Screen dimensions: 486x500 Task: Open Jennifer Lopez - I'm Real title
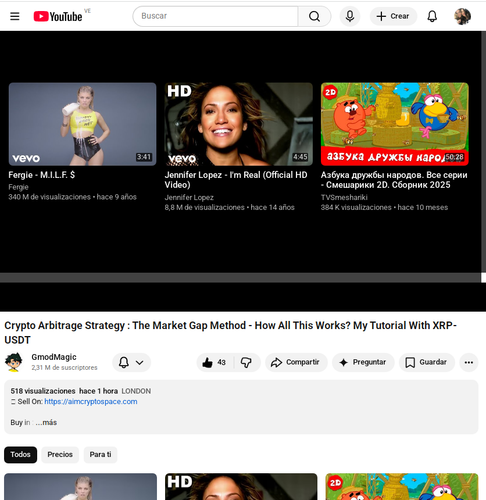tap(236, 180)
